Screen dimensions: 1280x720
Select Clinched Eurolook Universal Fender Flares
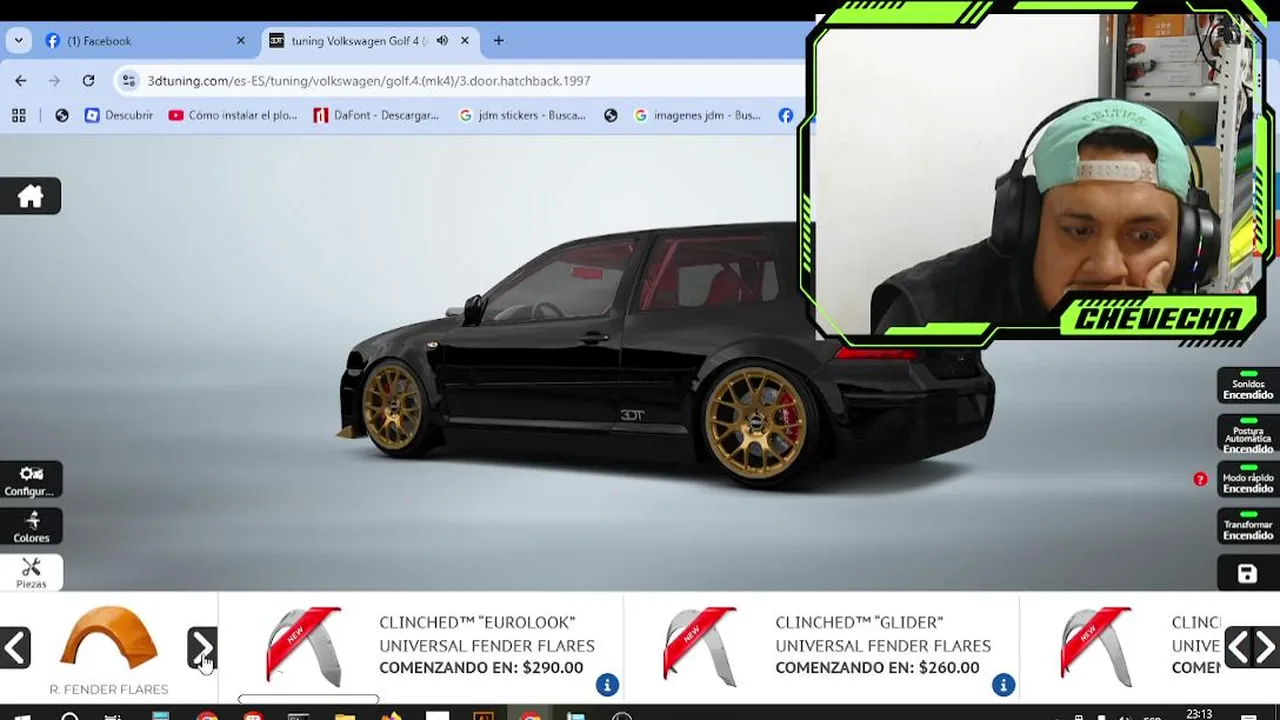point(420,648)
